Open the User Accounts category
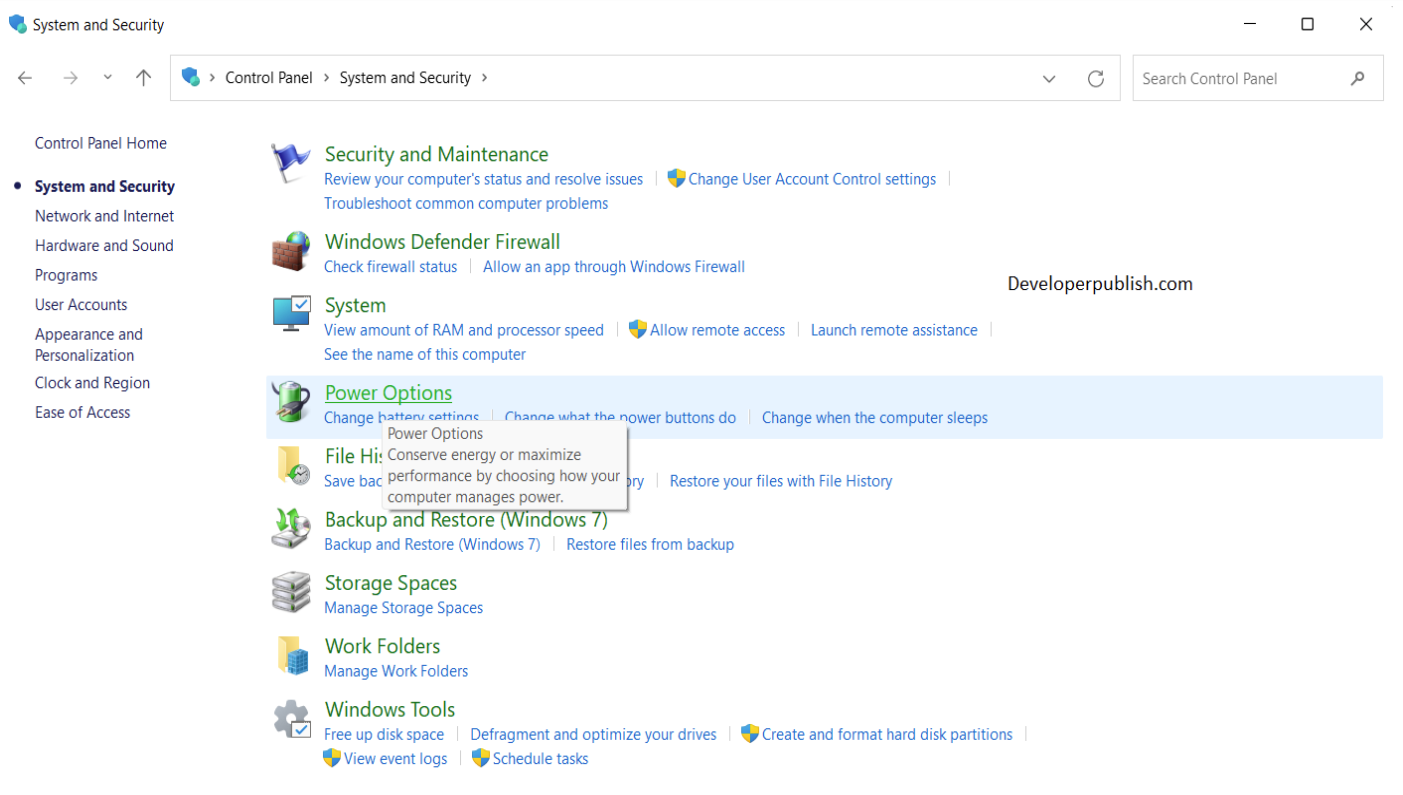The height and width of the screenshot is (795, 1403). [81, 304]
